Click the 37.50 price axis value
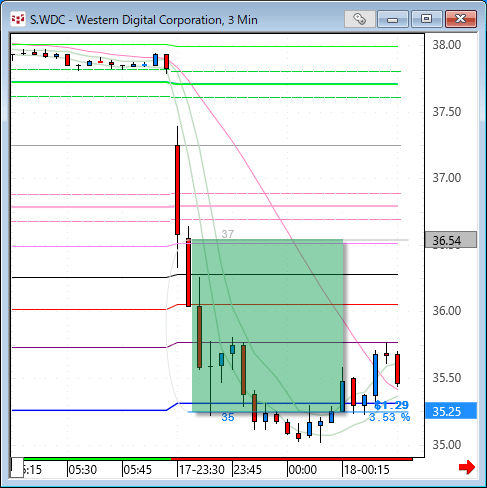Image resolution: width=487 pixels, height=488 pixels. point(447,112)
